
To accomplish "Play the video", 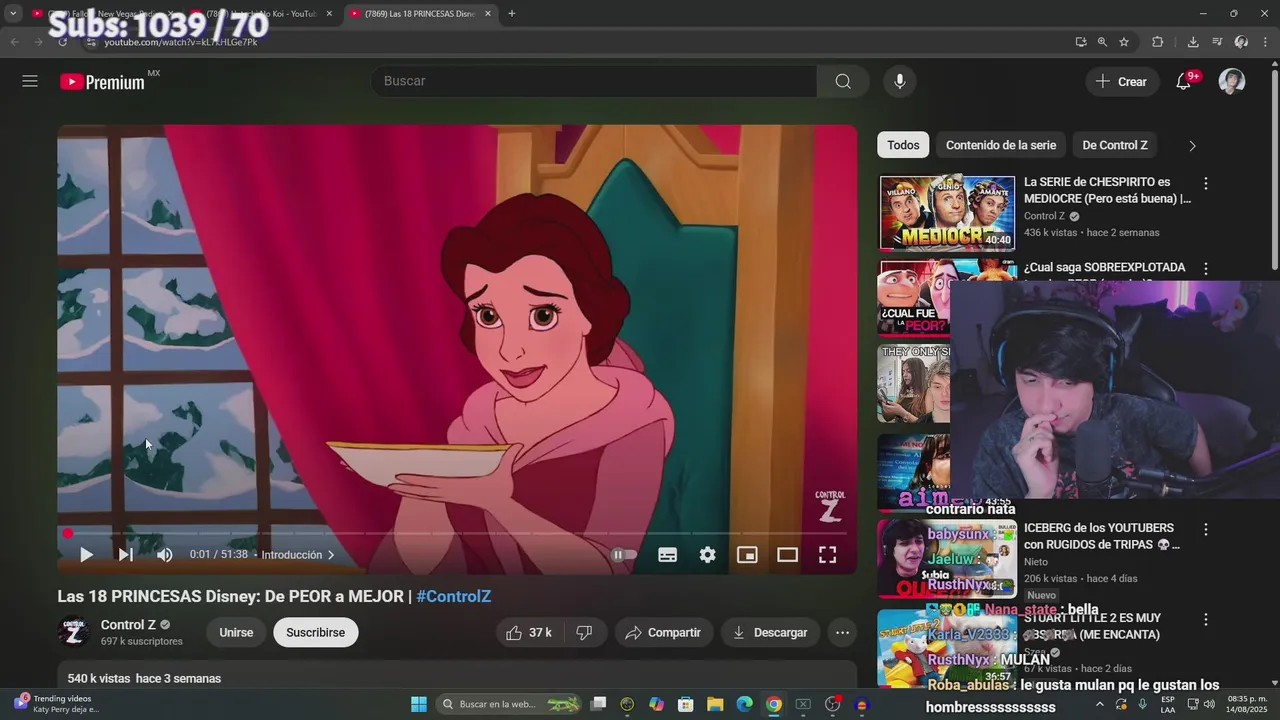I will click(86, 555).
